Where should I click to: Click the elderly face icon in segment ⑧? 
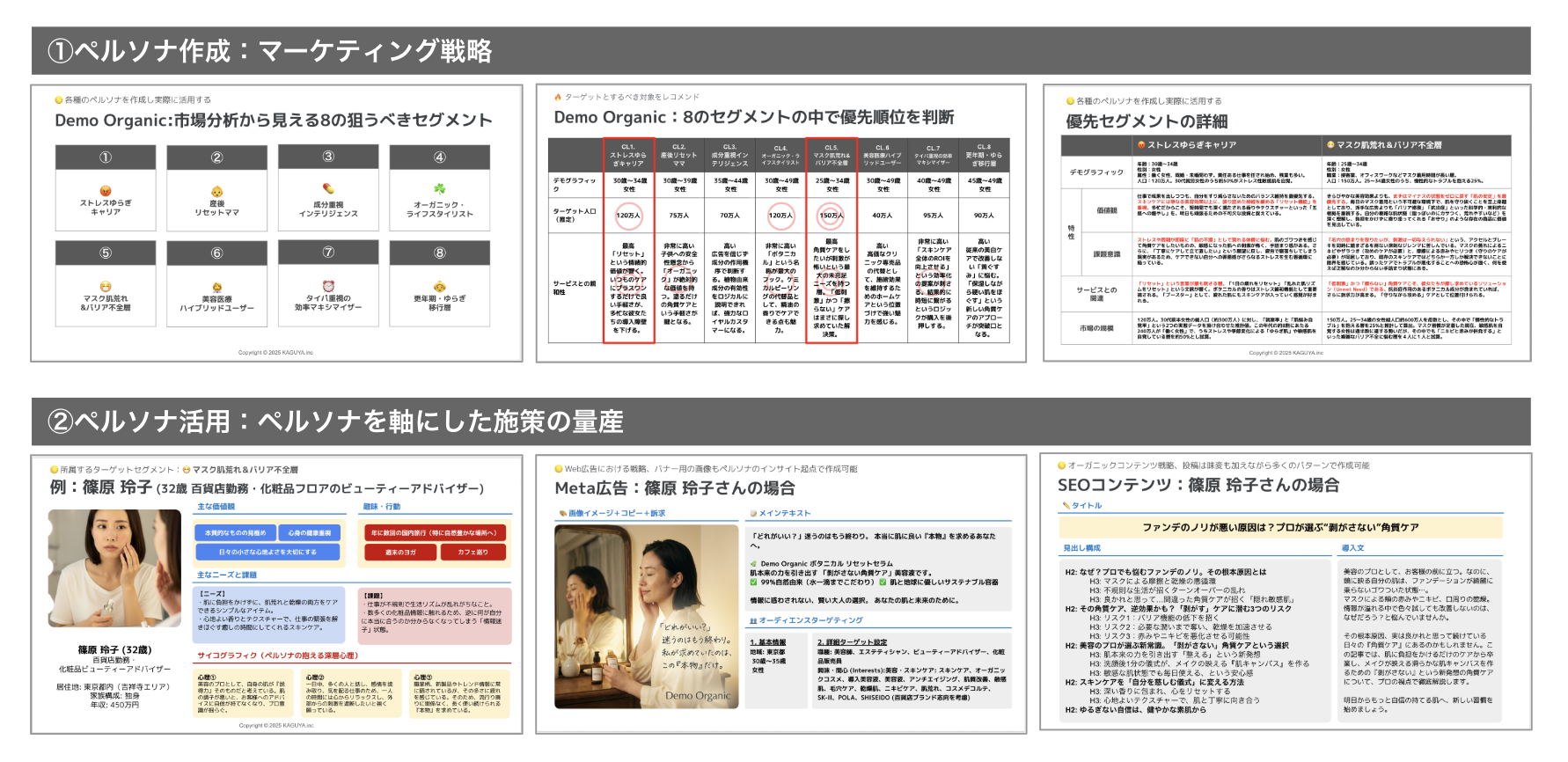click(x=439, y=286)
